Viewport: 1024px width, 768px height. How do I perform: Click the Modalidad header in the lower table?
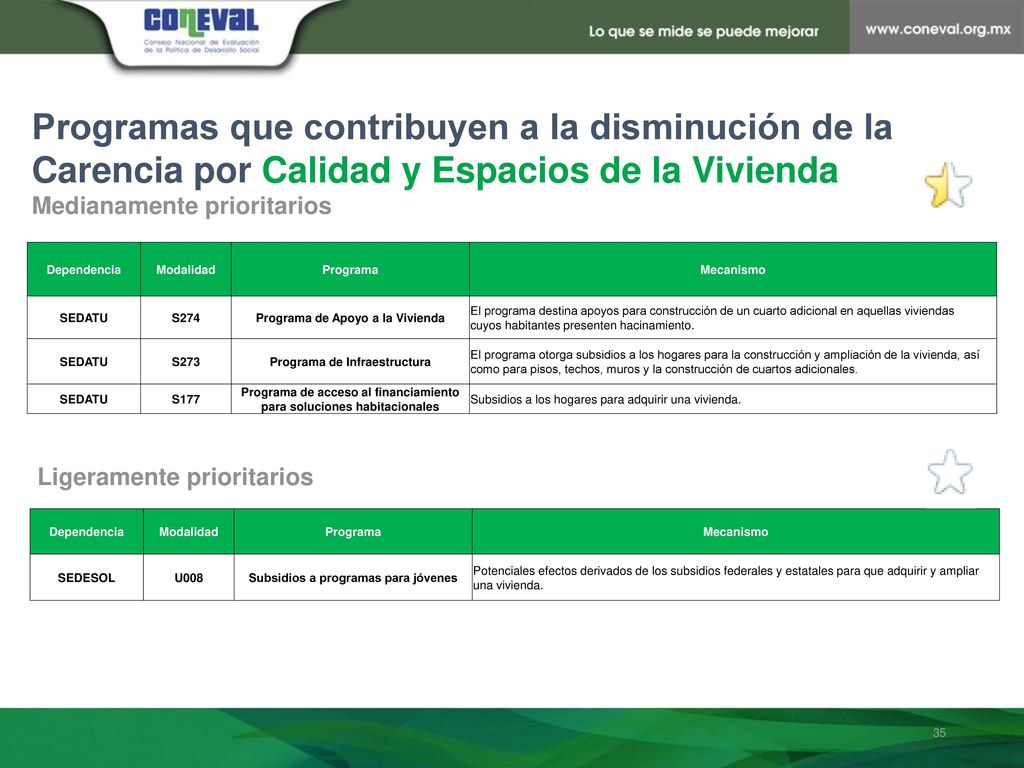[x=189, y=532]
